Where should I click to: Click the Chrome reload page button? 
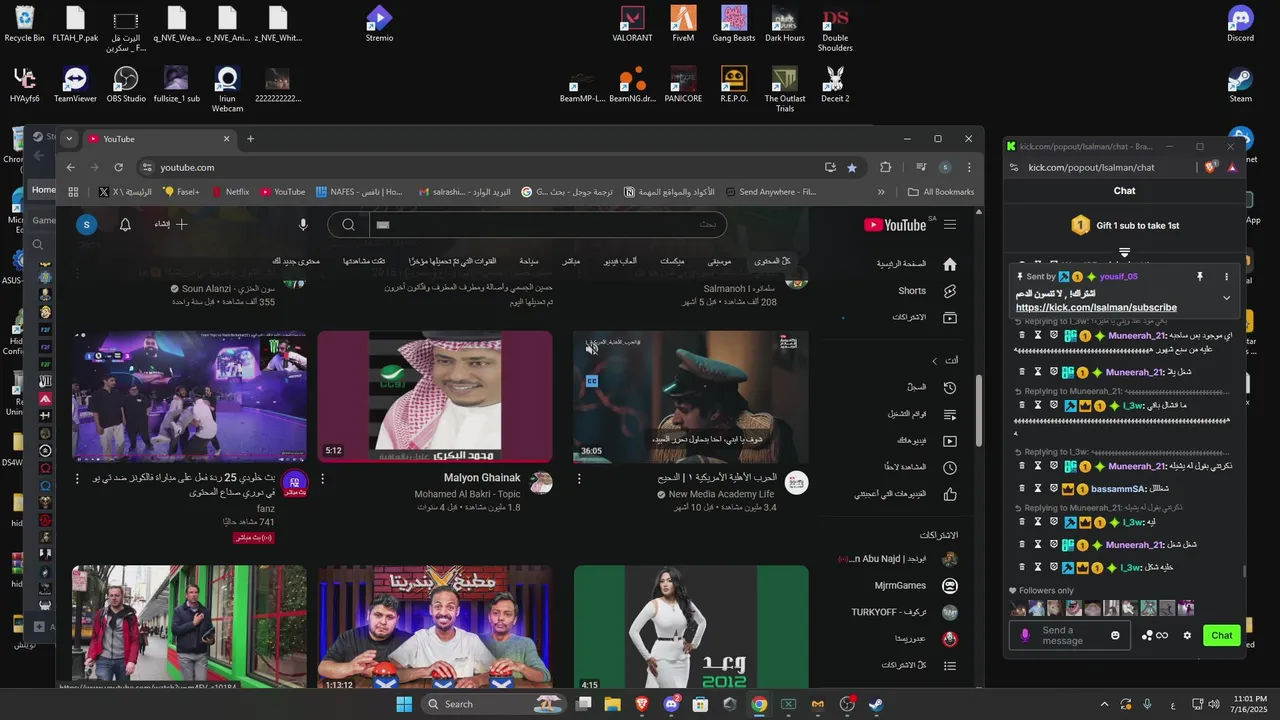(x=118, y=167)
